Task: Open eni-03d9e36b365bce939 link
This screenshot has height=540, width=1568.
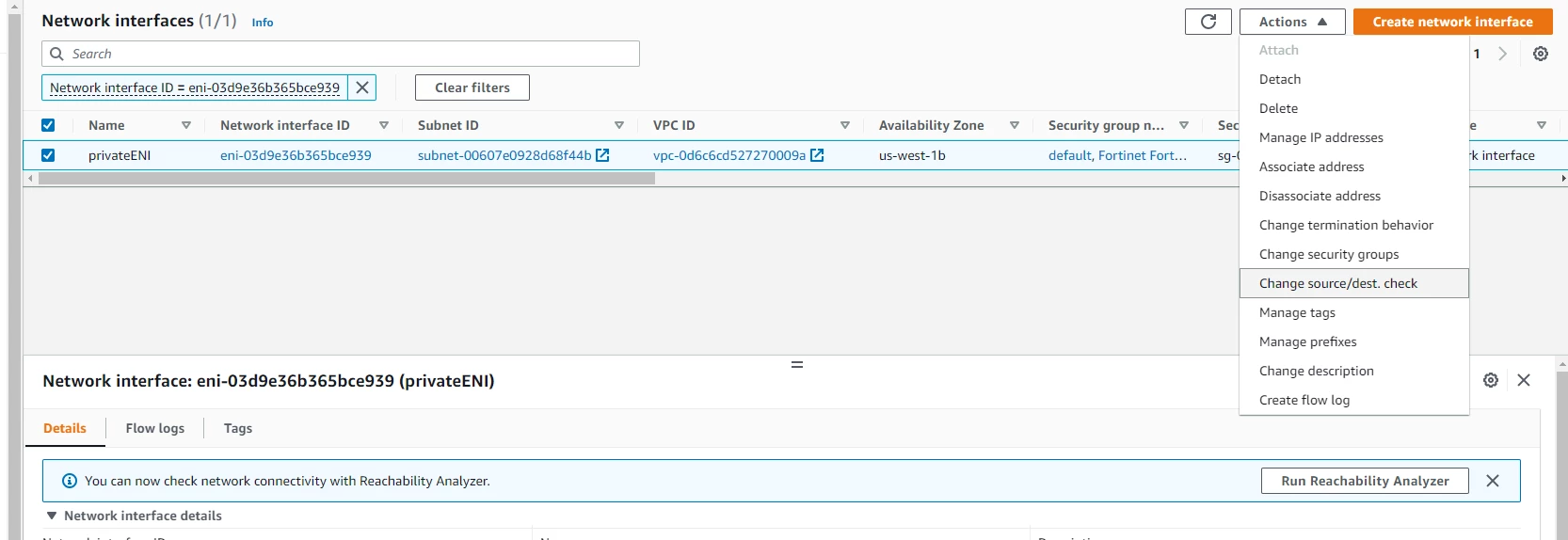Action: pyautogui.click(x=296, y=155)
